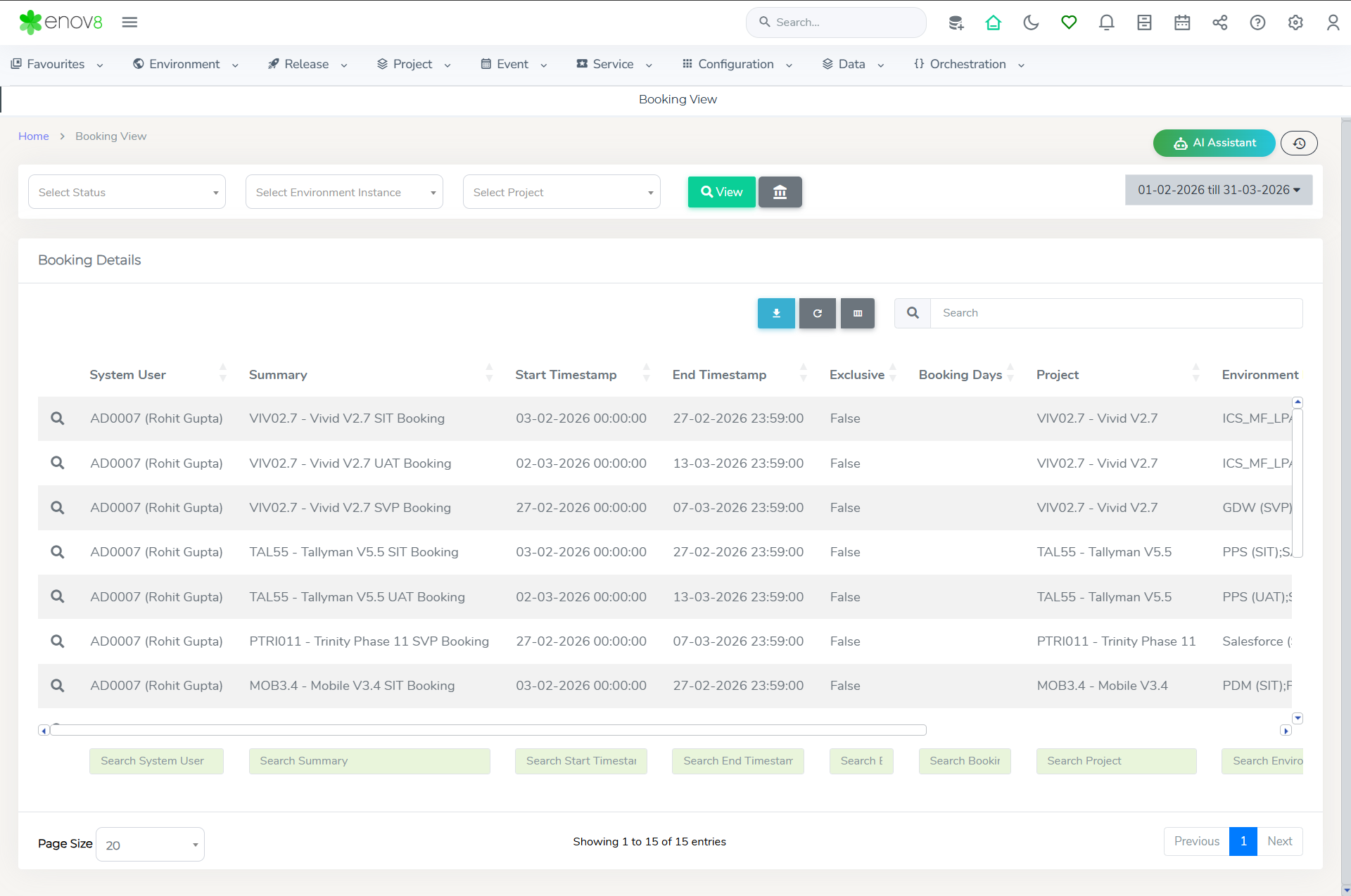1351x896 pixels.
Task: Click the download icon button in Booking Details
Action: (776, 313)
